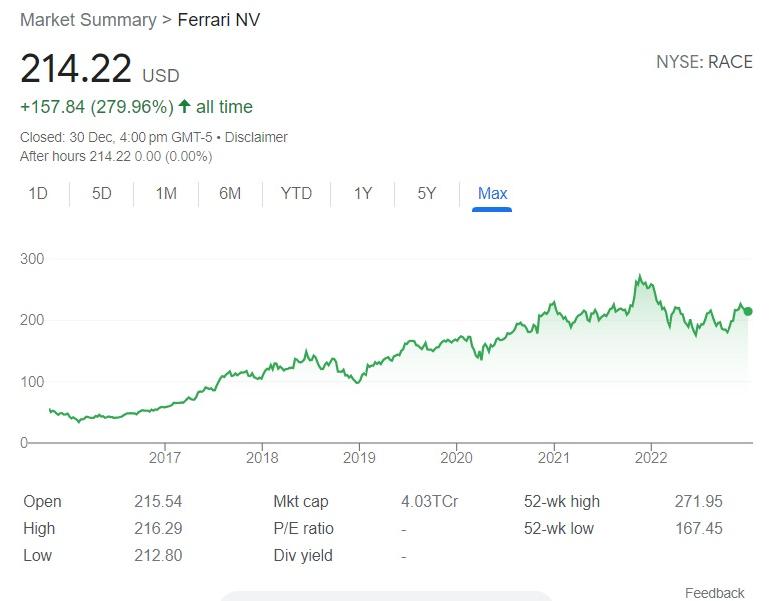Choose the YTD range tab

pos(296,193)
